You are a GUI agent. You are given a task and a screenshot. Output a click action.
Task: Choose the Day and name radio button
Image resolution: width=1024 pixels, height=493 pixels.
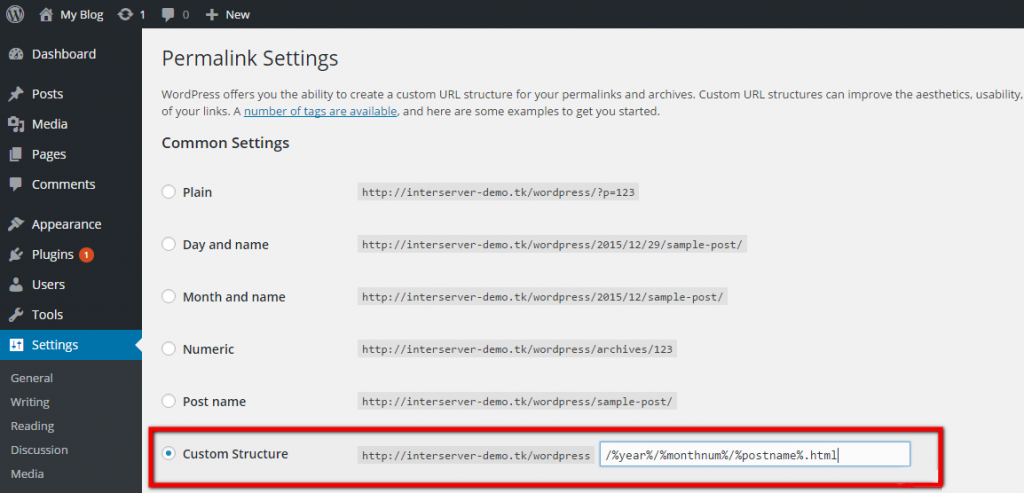pyautogui.click(x=169, y=245)
